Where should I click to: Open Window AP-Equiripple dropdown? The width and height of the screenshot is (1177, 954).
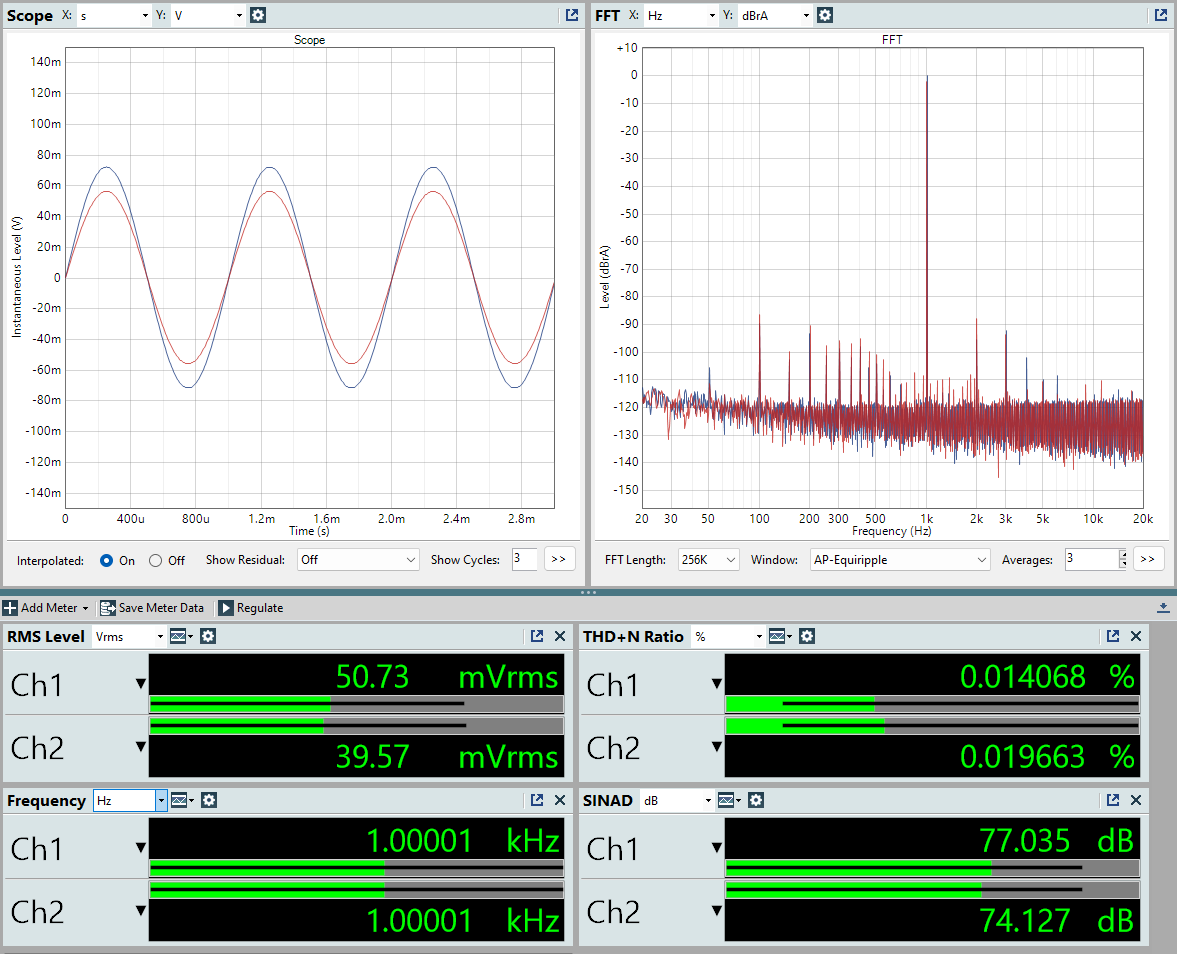900,560
